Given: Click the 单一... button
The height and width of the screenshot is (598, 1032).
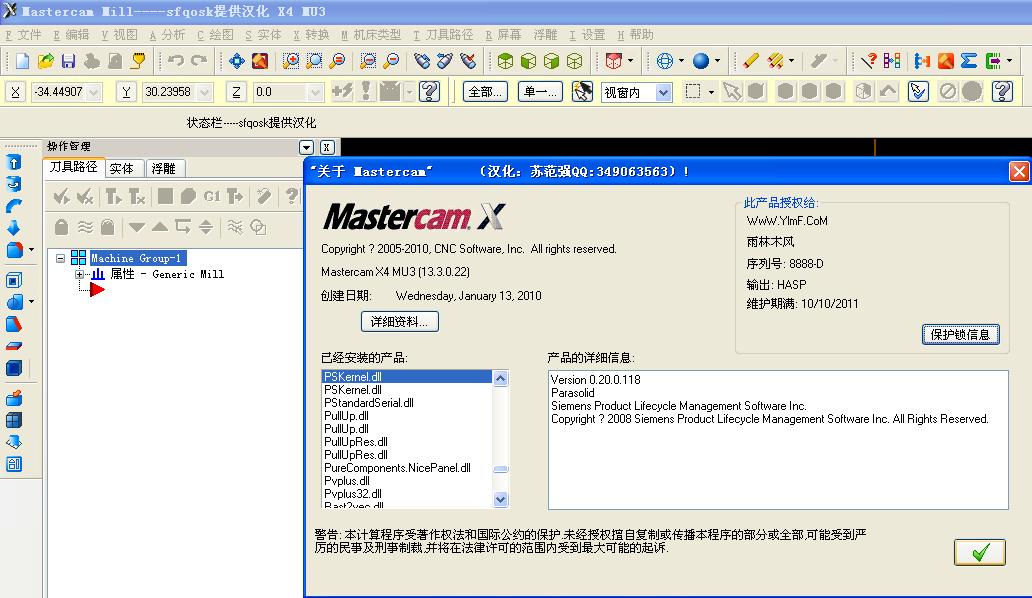Looking at the screenshot, I should point(540,92).
